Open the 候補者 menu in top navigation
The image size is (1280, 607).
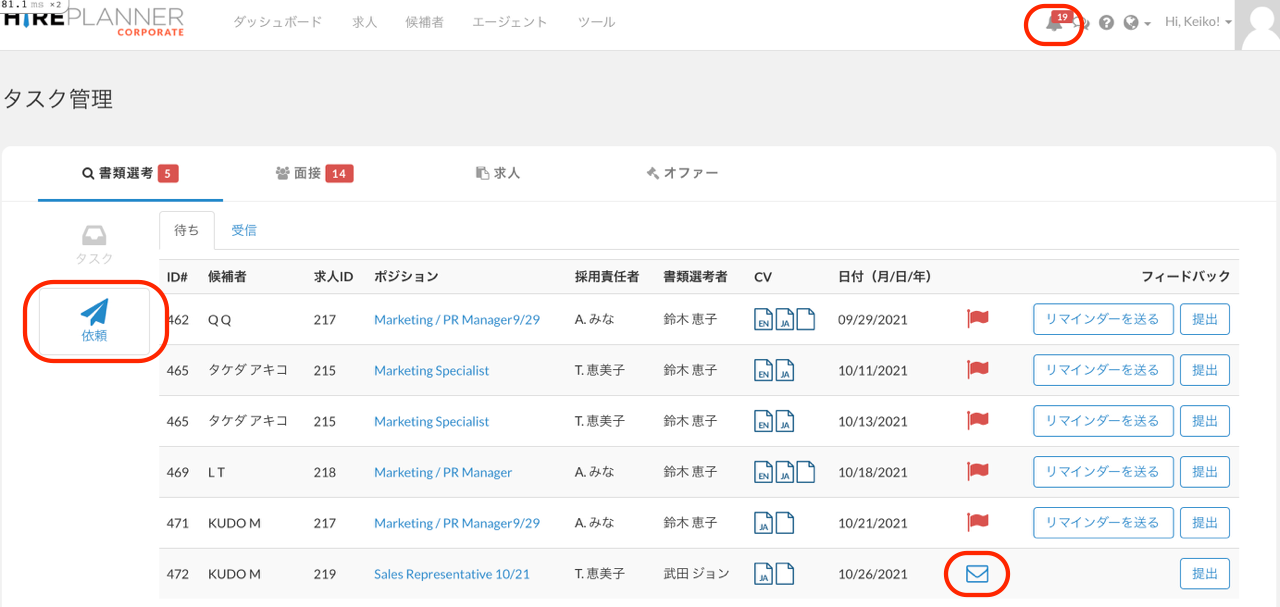point(424,22)
